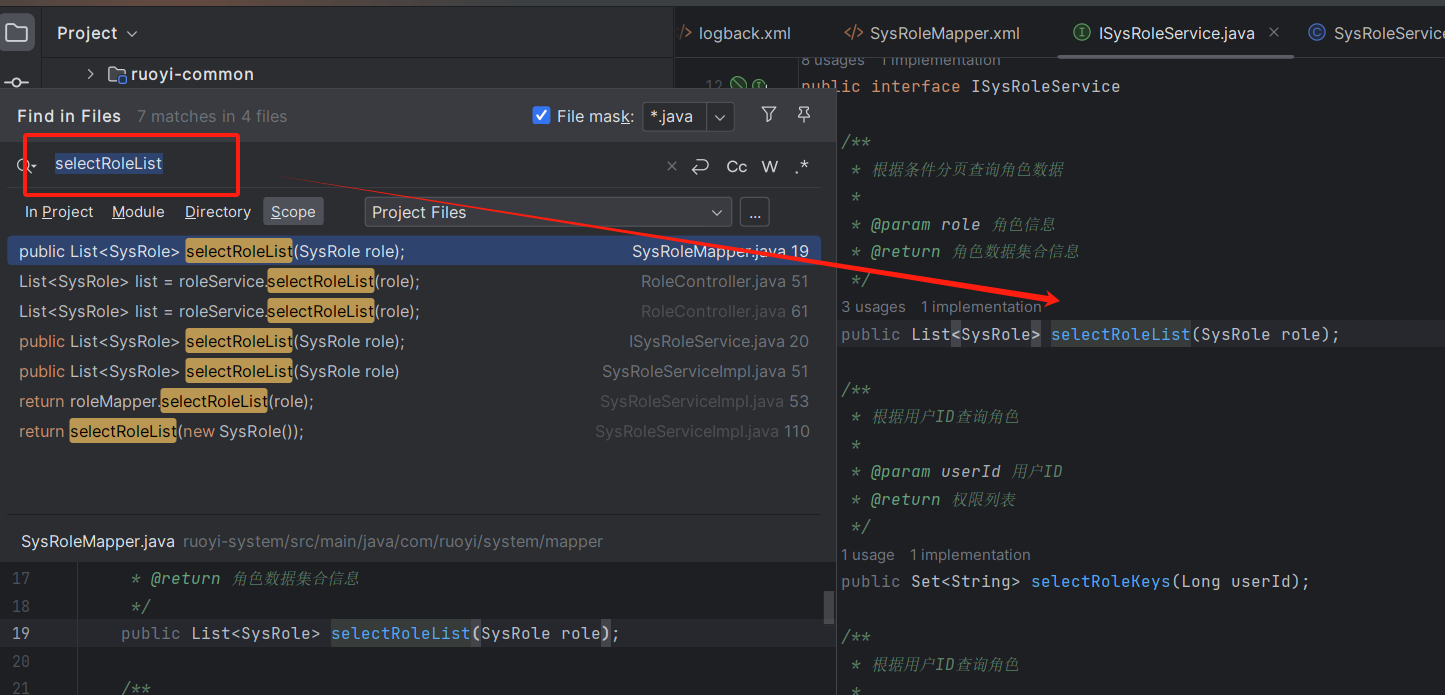This screenshot has width=1445, height=695.
Task: Close the ISysRoleService.java tab
Action: 1274,33
